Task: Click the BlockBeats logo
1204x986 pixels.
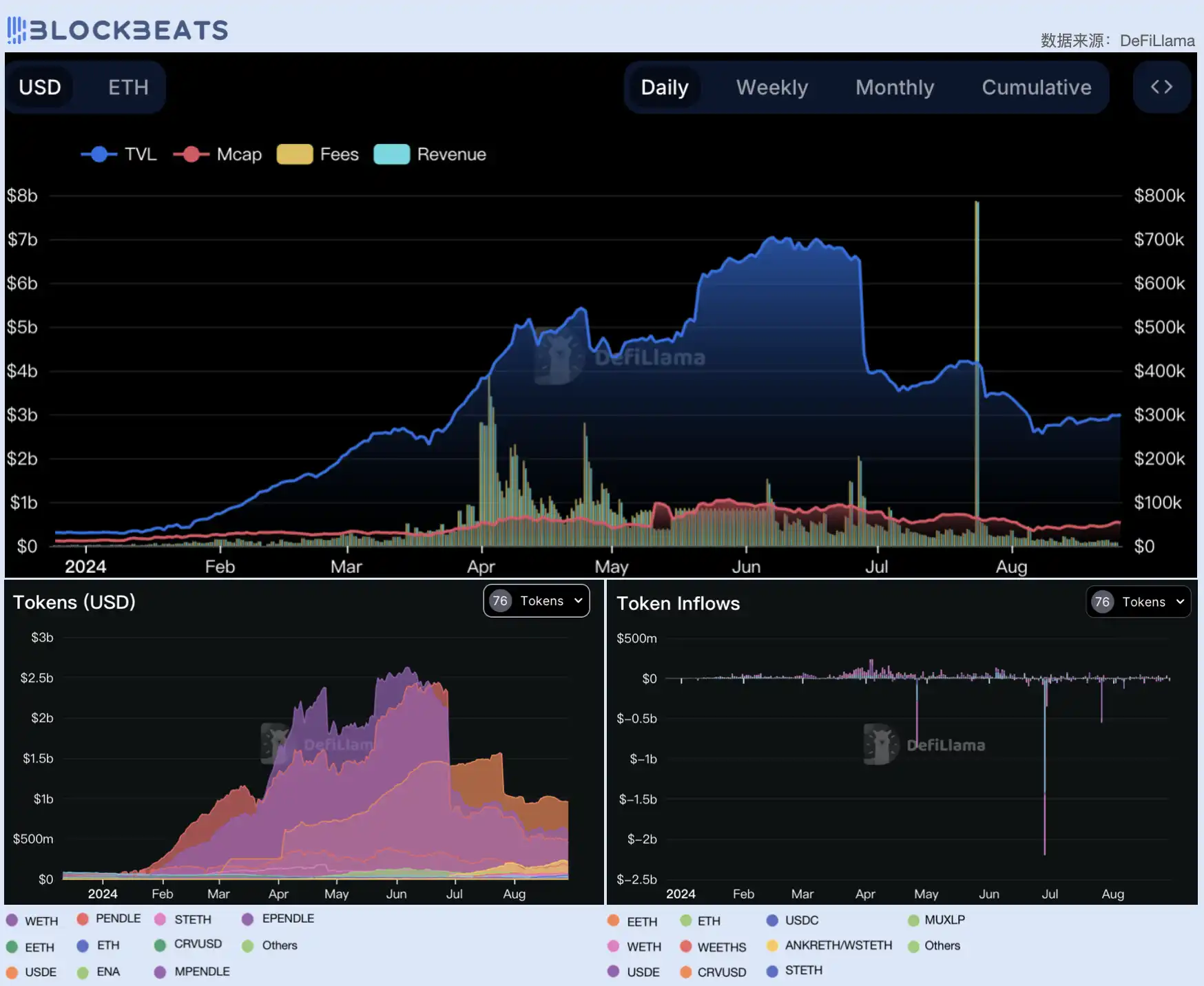Action: click(117, 30)
